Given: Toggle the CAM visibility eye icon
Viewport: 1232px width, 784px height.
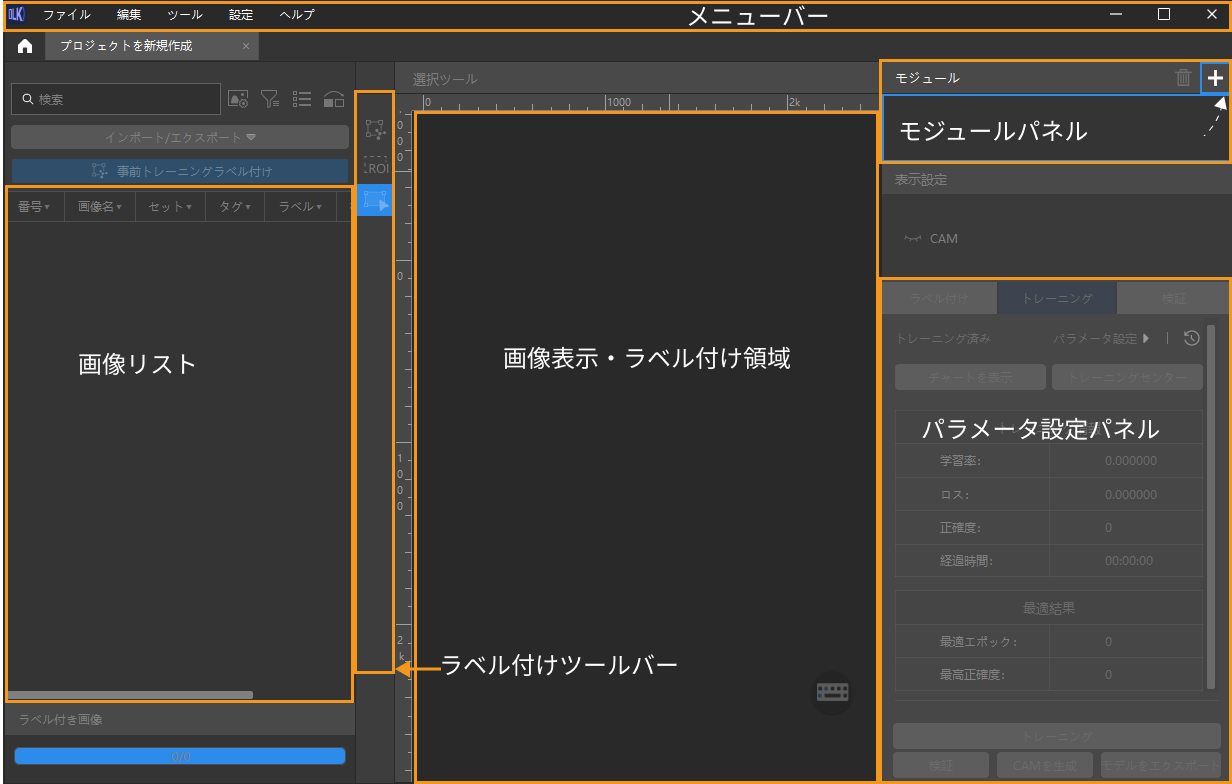Looking at the screenshot, I should pos(912,239).
